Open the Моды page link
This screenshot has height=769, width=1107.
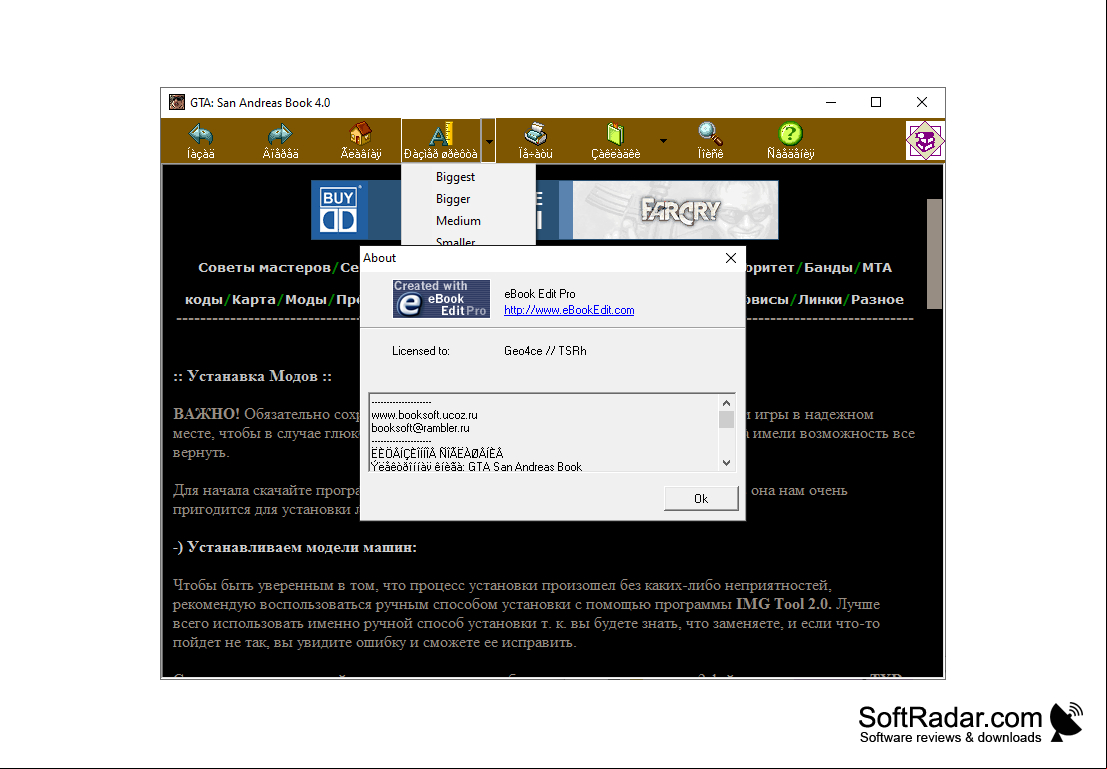[x=306, y=299]
